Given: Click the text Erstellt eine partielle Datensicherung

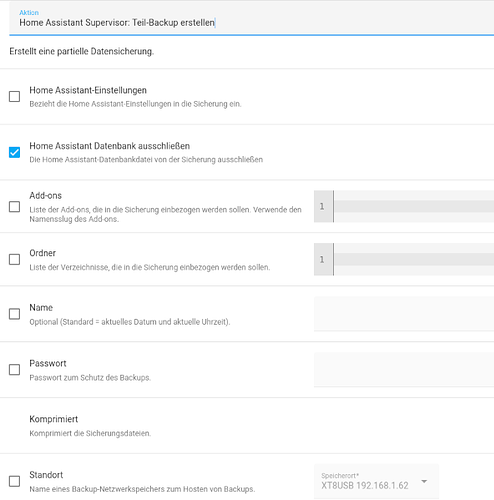Looking at the screenshot, I should point(82,51).
